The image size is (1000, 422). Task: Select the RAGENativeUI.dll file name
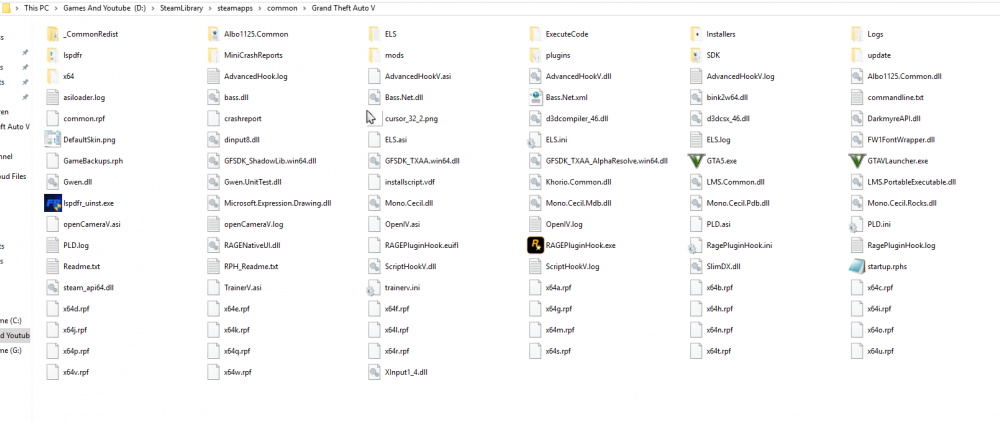(252, 245)
